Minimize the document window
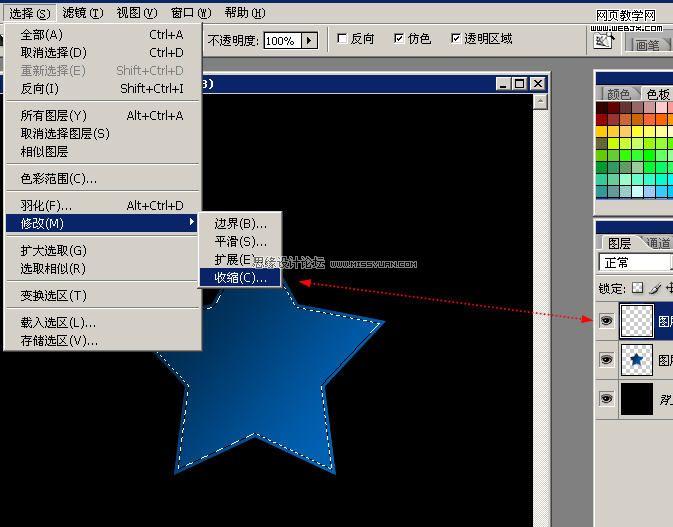This screenshot has width=673, height=527. 503,84
